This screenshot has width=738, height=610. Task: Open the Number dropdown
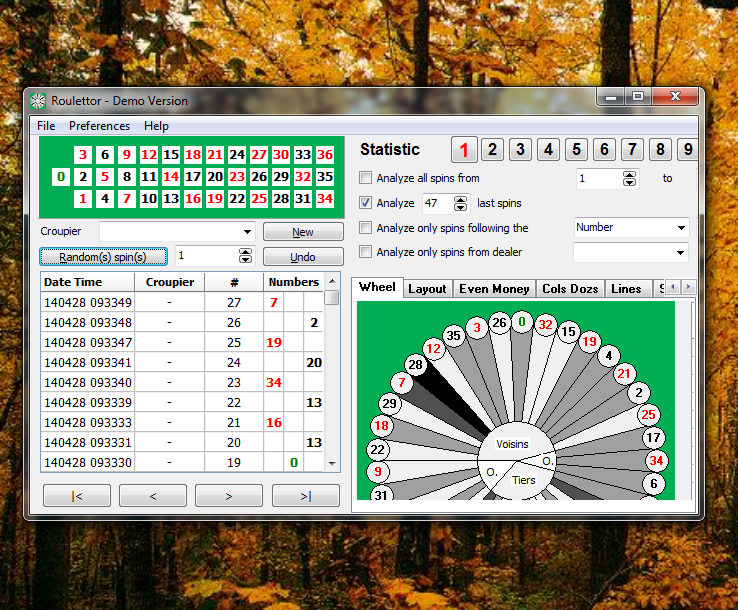click(x=681, y=228)
